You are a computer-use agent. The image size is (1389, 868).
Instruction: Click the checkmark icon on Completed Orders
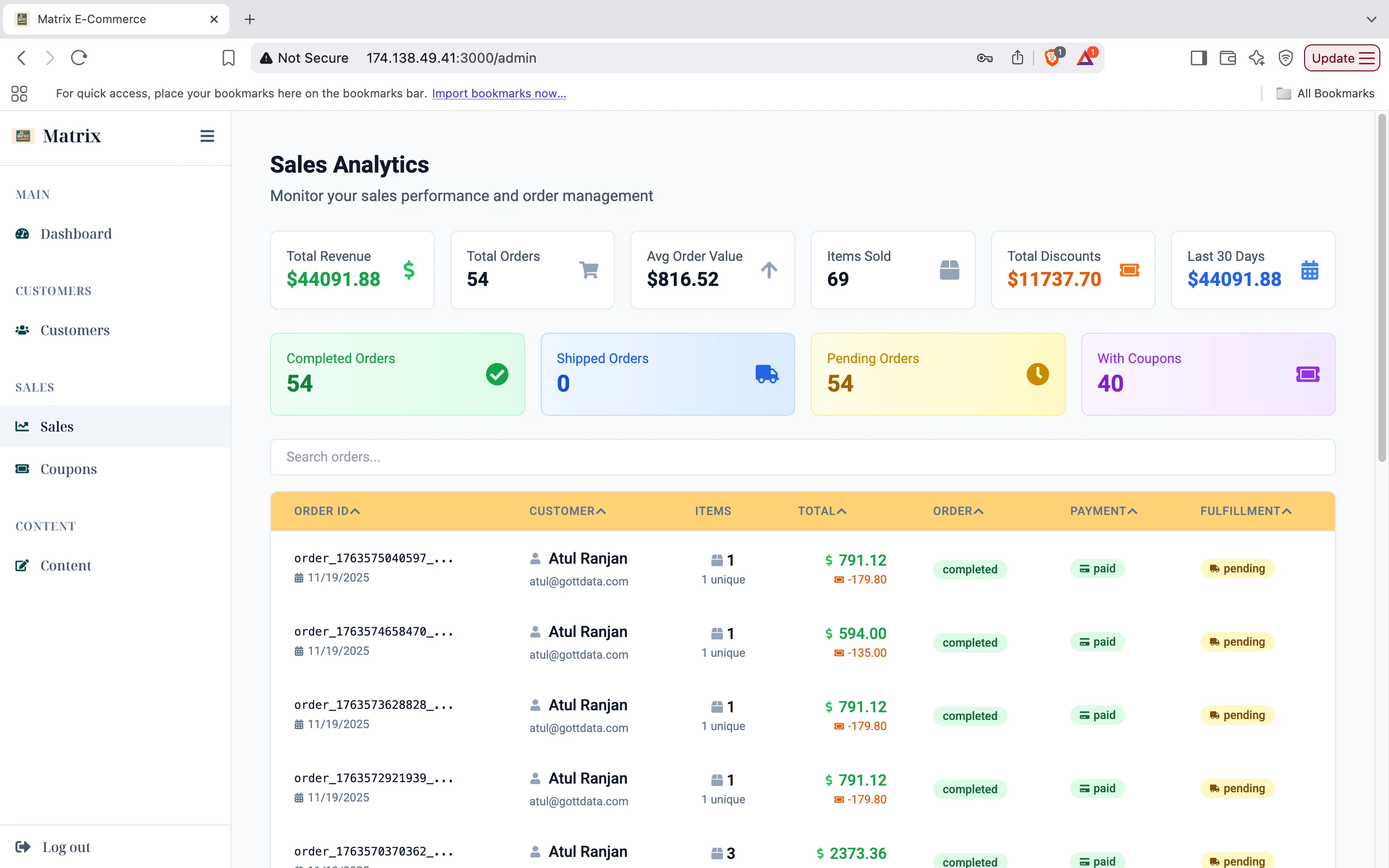pos(497,374)
